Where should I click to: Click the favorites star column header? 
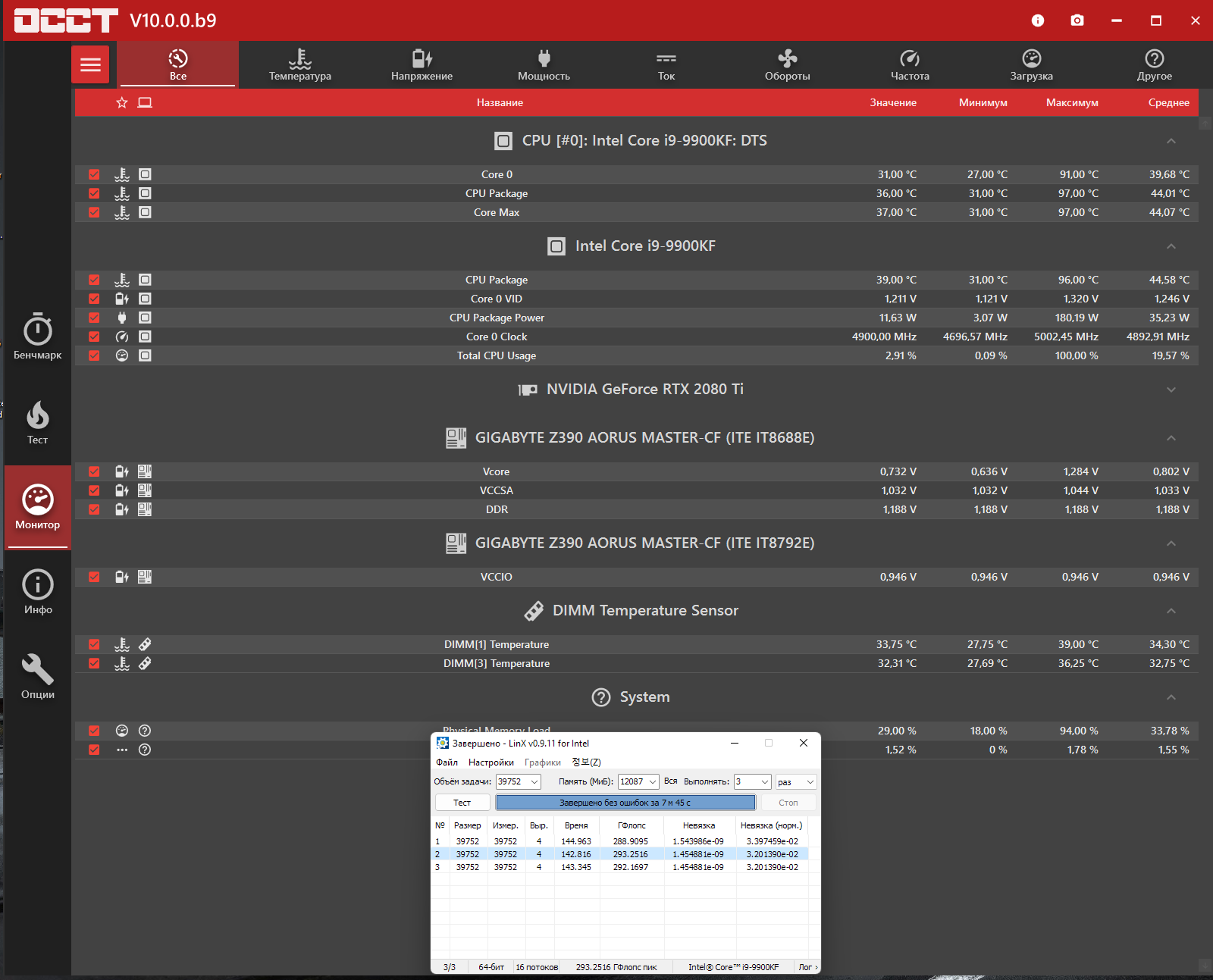(122, 102)
